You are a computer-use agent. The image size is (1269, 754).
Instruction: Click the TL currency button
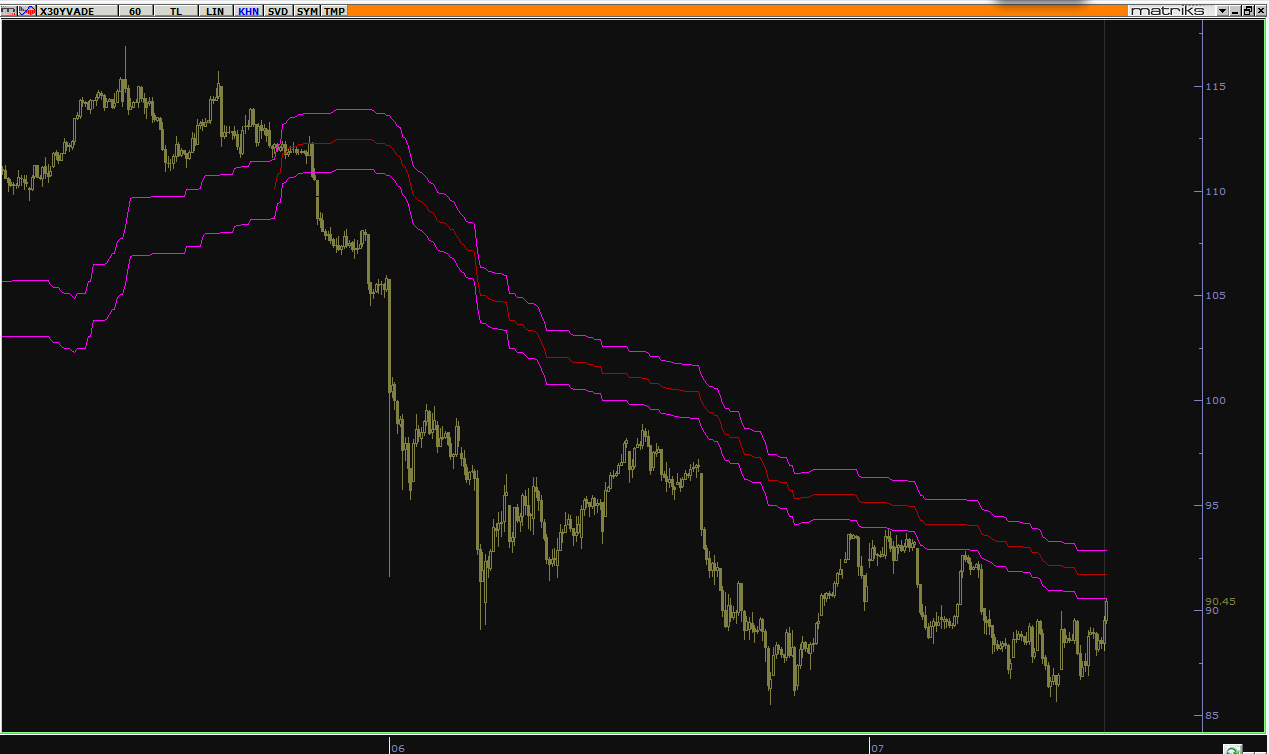[175, 11]
